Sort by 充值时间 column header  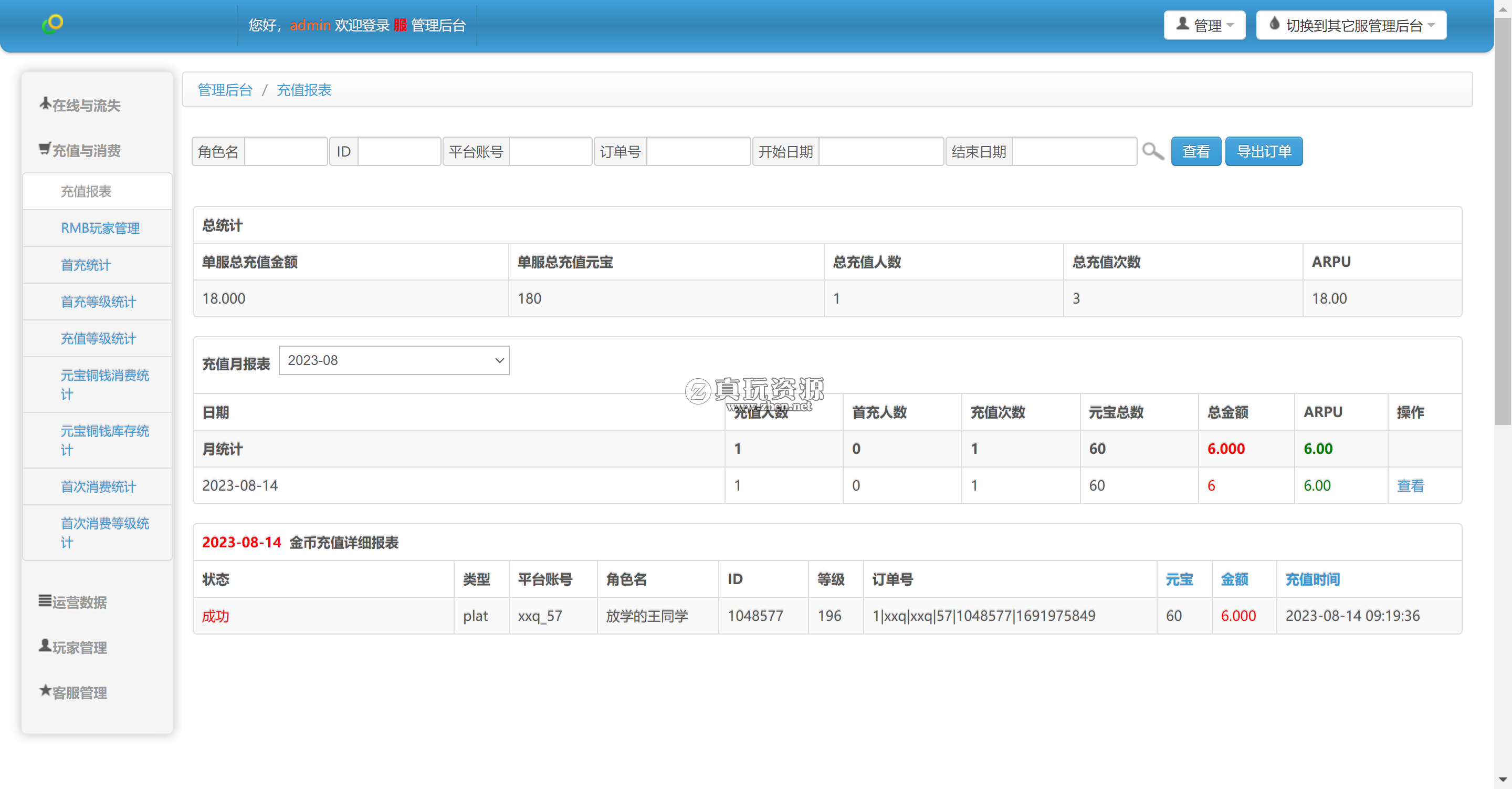click(x=1312, y=580)
